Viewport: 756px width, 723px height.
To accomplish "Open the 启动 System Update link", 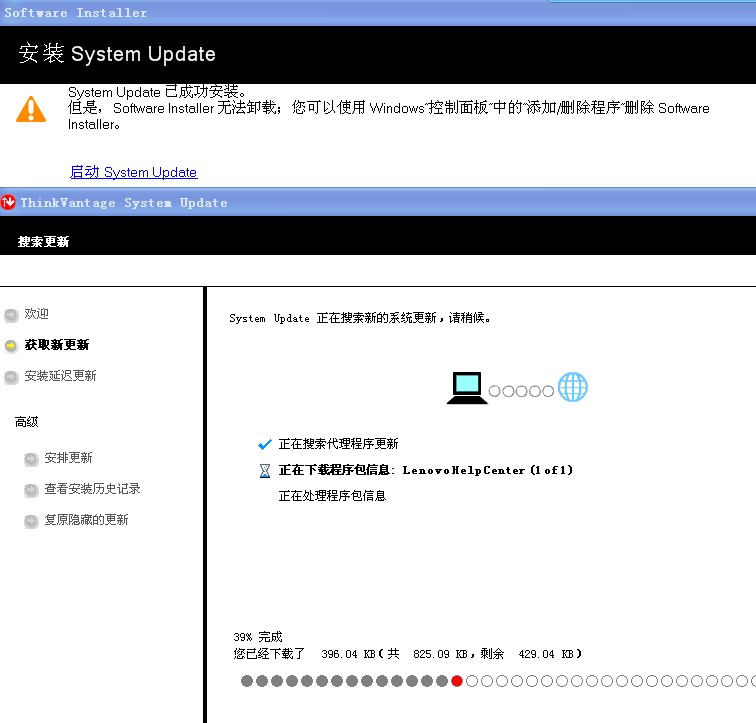I will 134,172.
